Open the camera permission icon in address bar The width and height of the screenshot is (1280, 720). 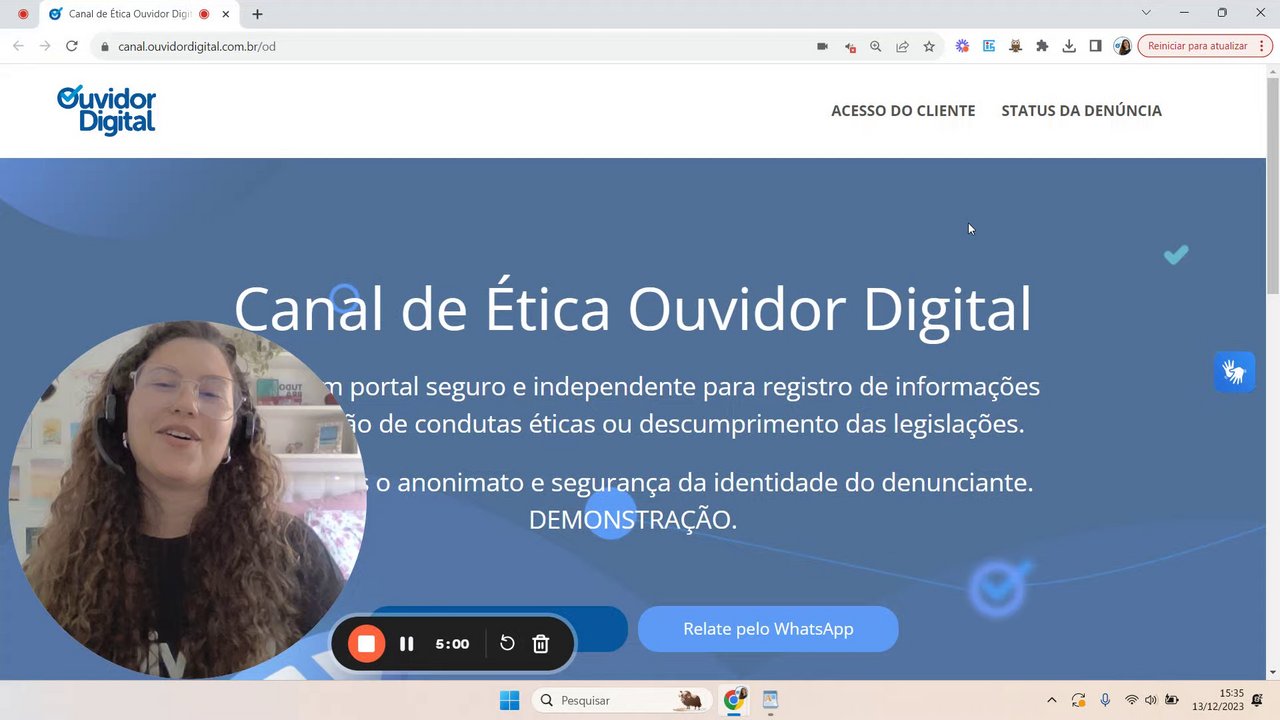[x=822, y=46]
